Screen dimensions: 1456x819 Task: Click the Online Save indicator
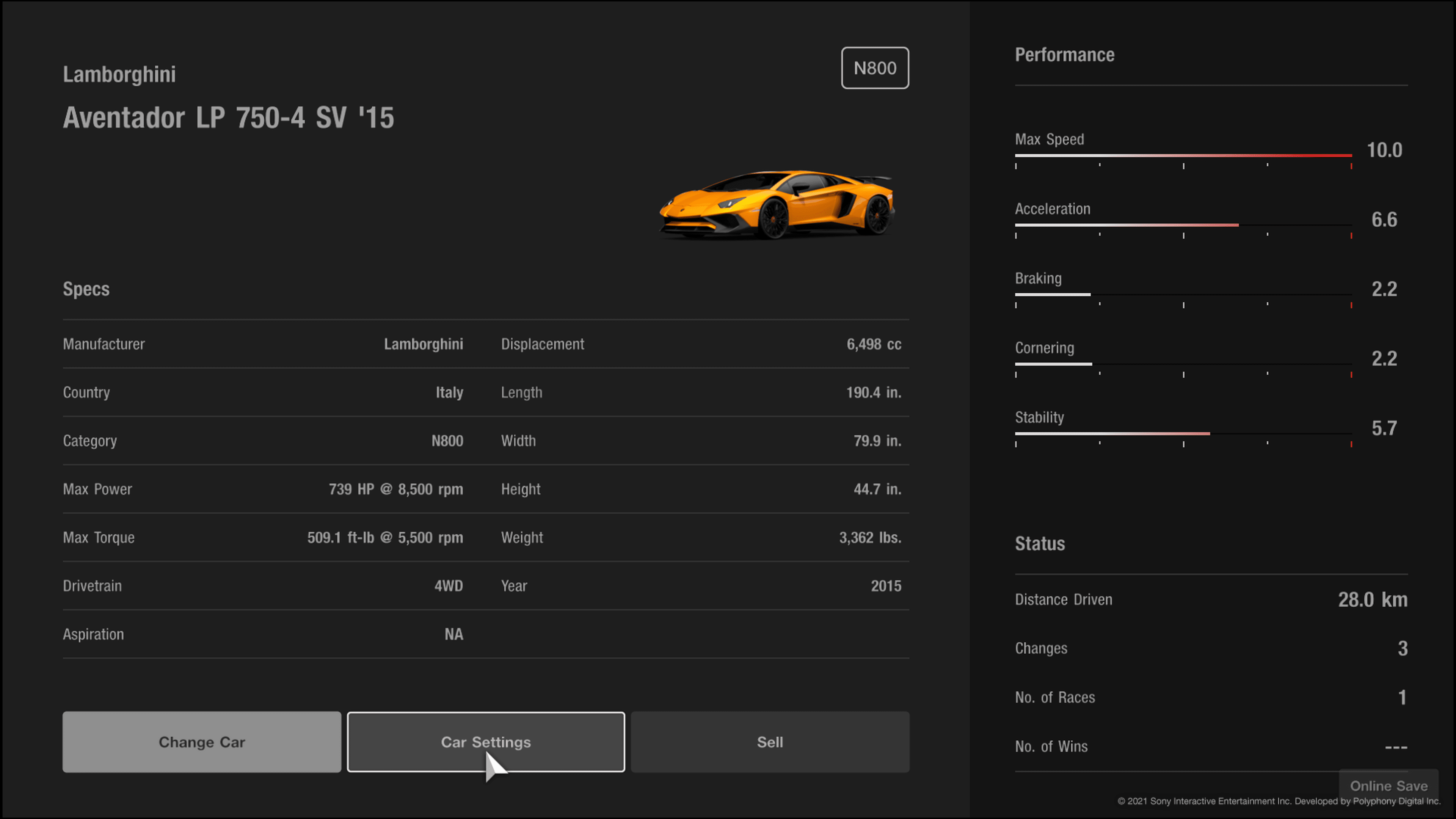[x=1389, y=786]
